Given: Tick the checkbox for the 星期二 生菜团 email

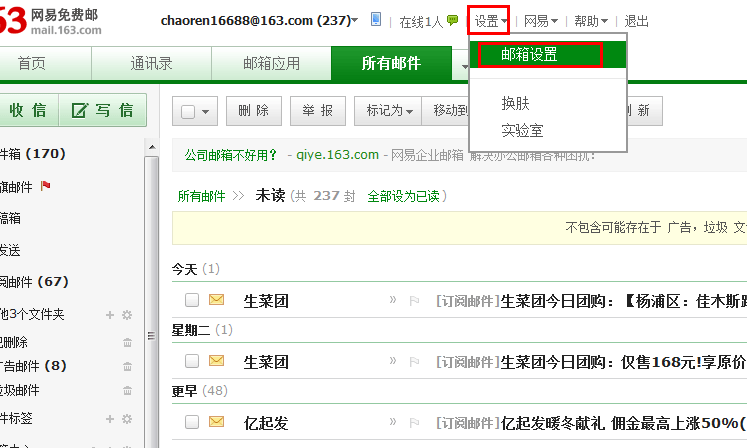Looking at the screenshot, I should click(192, 361).
